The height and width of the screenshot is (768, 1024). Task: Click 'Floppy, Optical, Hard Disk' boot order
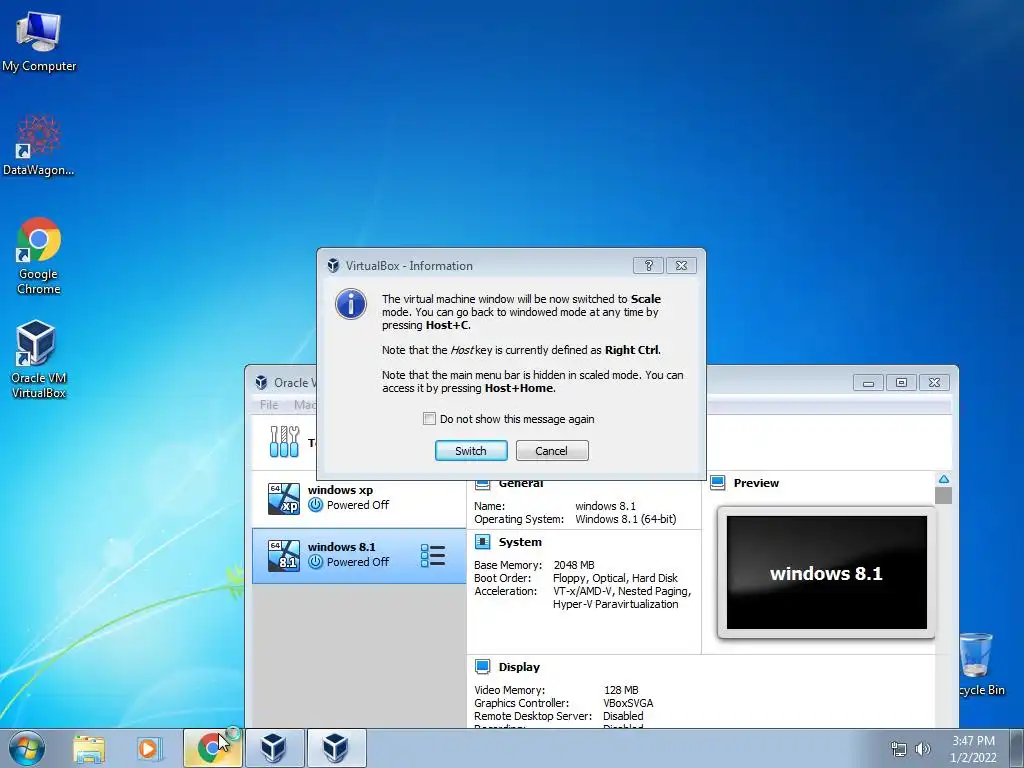click(x=615, y=578)
